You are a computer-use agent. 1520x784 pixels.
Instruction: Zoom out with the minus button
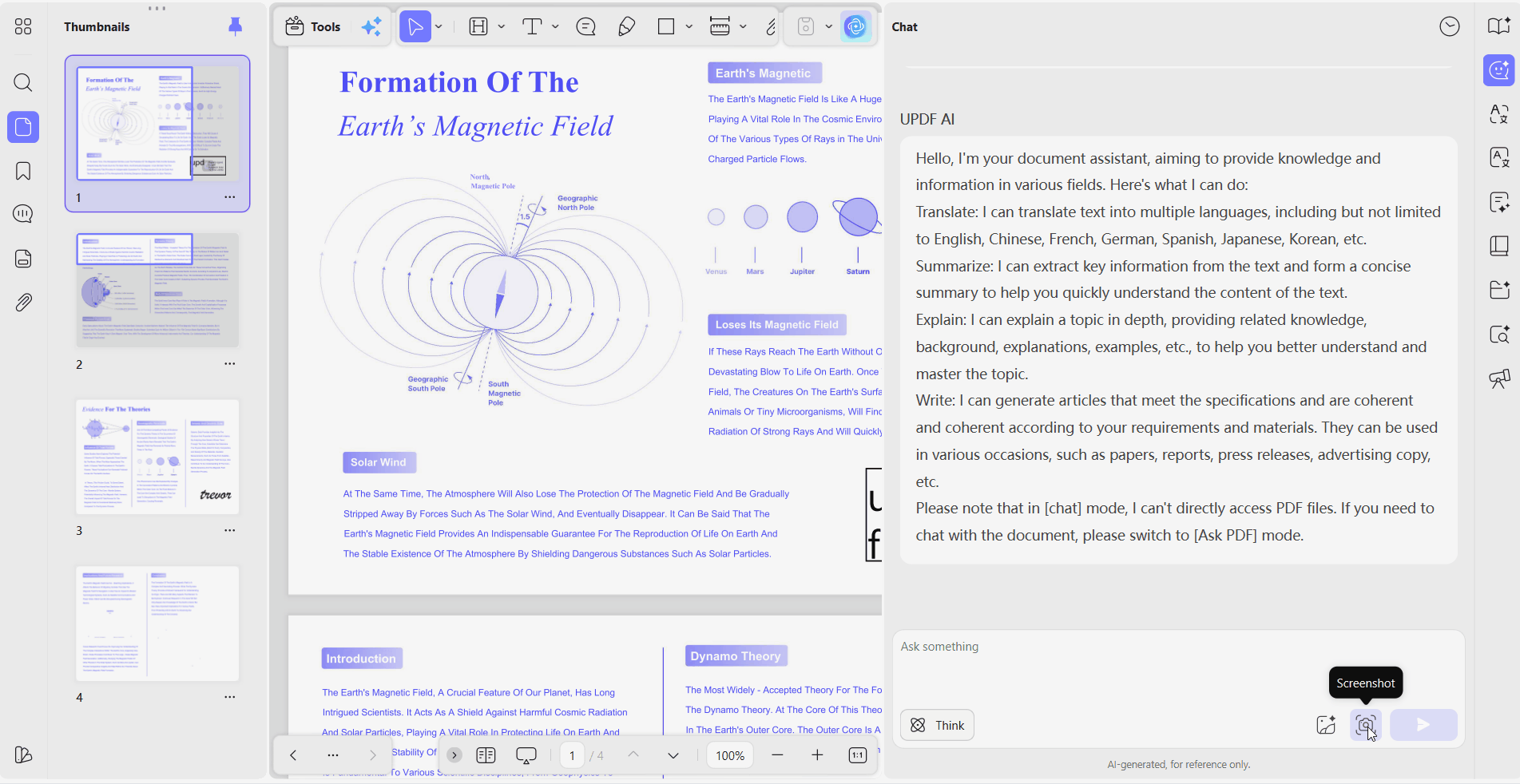[x=777, y=755]
